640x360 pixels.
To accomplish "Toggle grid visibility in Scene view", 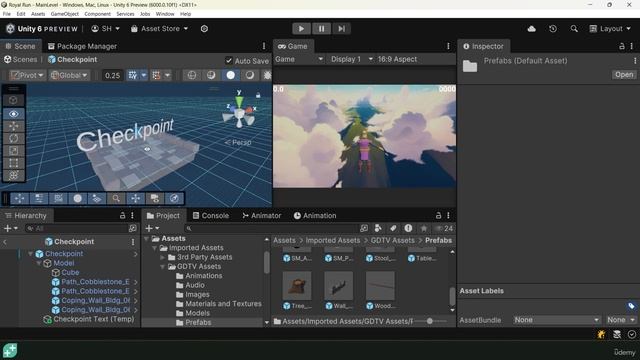I will pyautogui.click(x=133, y=75).
